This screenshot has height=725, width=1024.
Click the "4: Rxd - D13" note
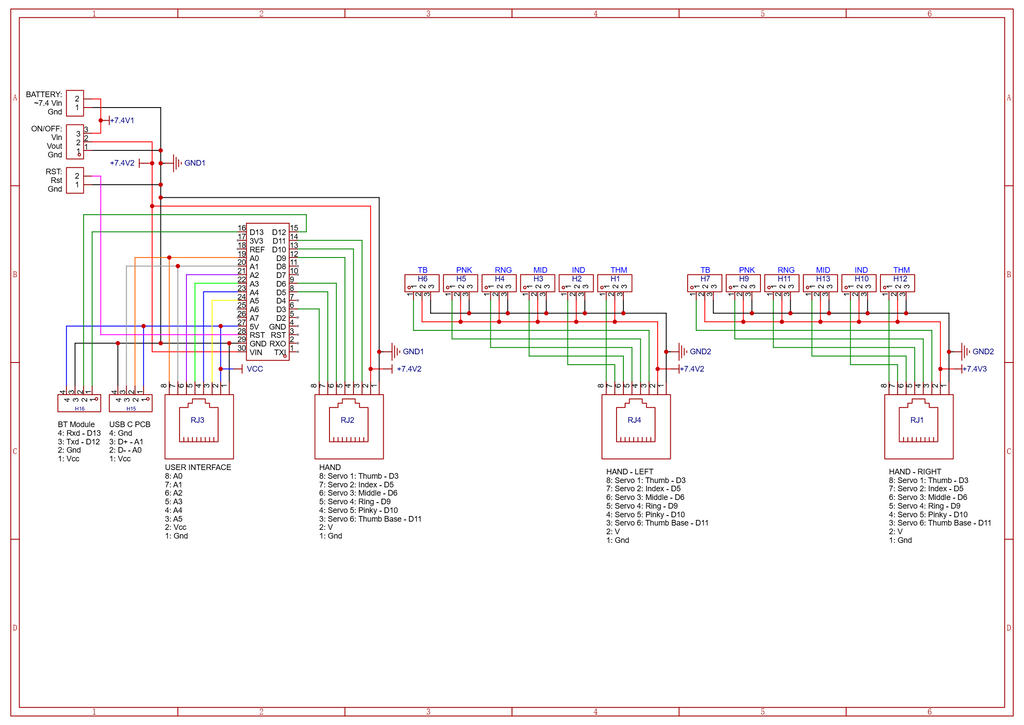click(79, 433)
